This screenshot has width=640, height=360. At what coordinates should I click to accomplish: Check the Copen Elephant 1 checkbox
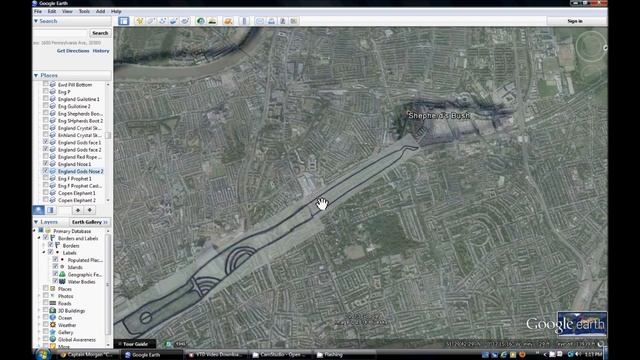point(46,193)
